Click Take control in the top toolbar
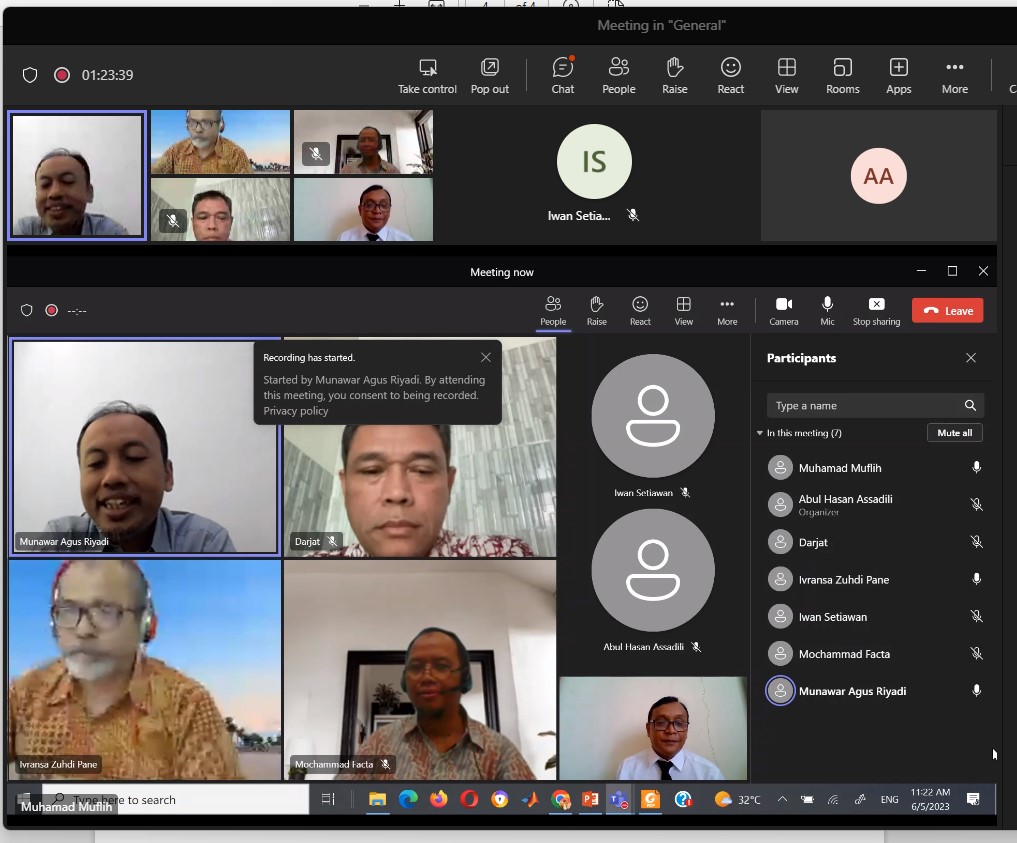The width and height of the screenshot is (1017, 843). pyautogui.click(x=427, y=76)
